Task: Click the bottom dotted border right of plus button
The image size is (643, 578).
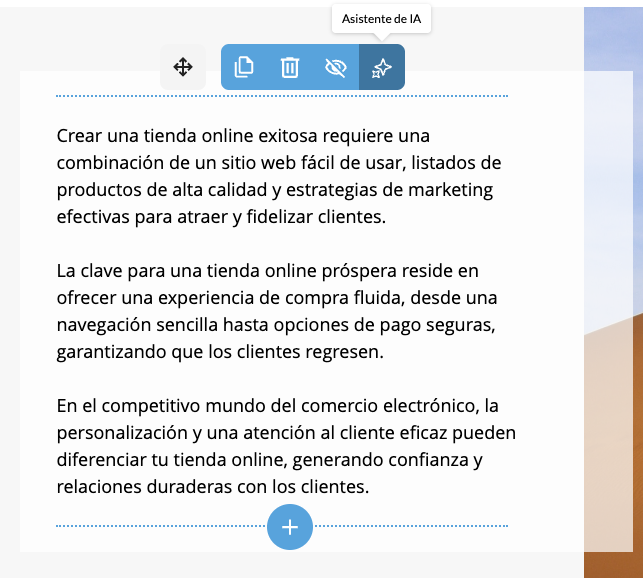Action: [x=410, y=525]
